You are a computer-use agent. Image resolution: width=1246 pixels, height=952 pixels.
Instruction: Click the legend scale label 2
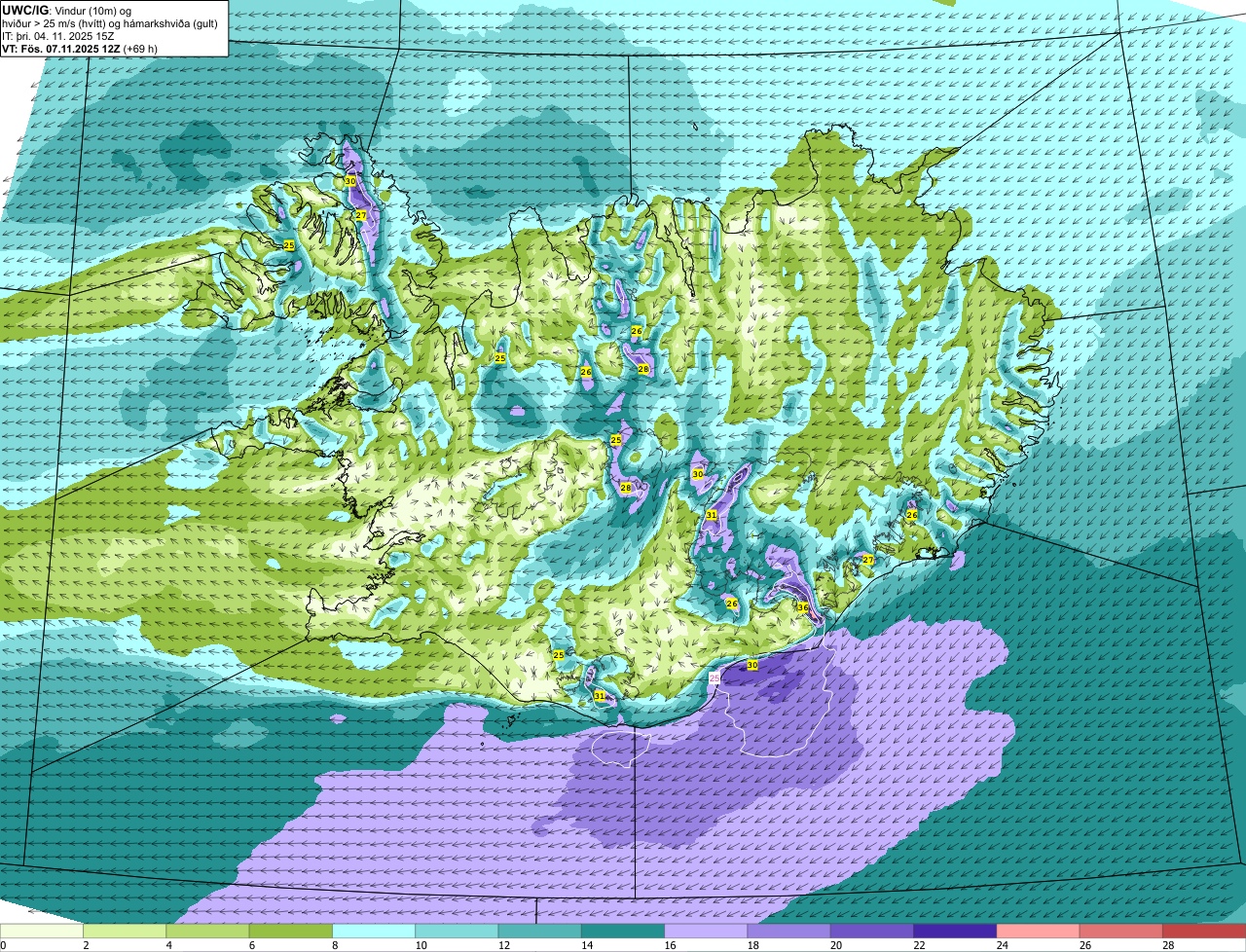point(86,945)
